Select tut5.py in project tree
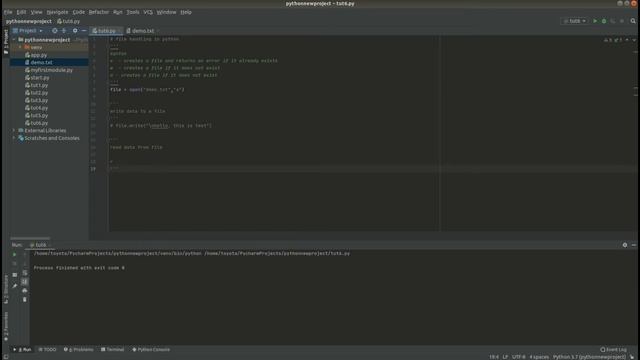 (x=36, y=116)
